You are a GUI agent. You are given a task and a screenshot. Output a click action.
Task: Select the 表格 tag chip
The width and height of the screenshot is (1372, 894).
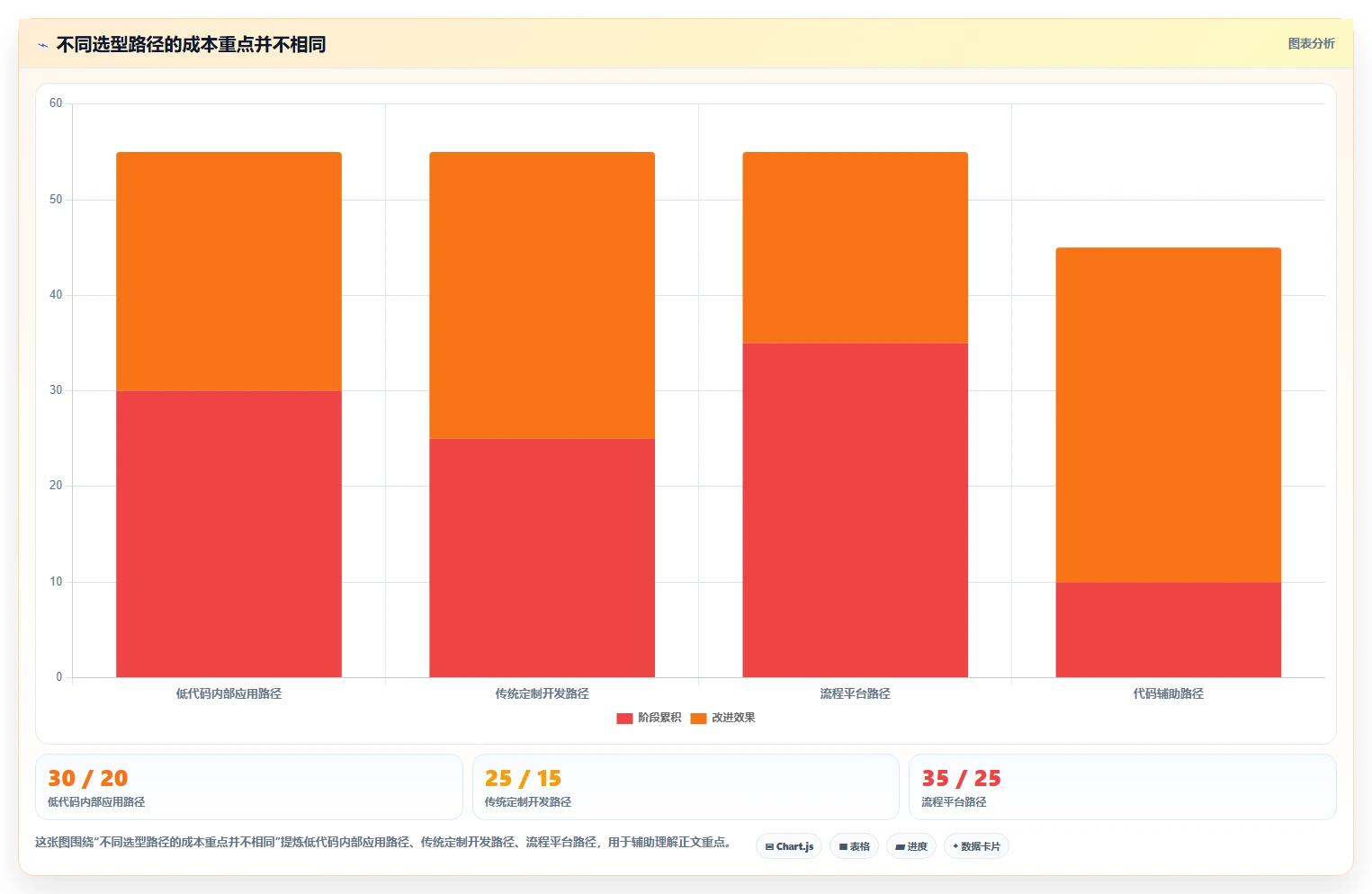[x=854, y=846]
